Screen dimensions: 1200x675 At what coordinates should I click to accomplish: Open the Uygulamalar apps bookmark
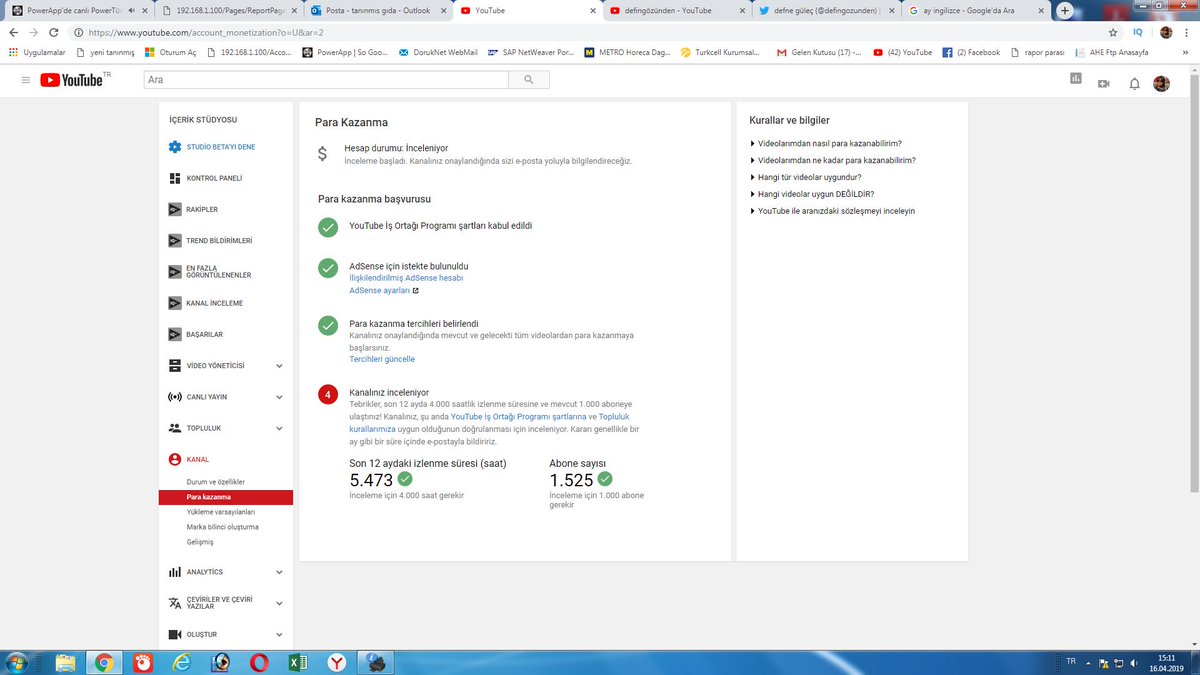pyautogui.click(x=36, y=52)
